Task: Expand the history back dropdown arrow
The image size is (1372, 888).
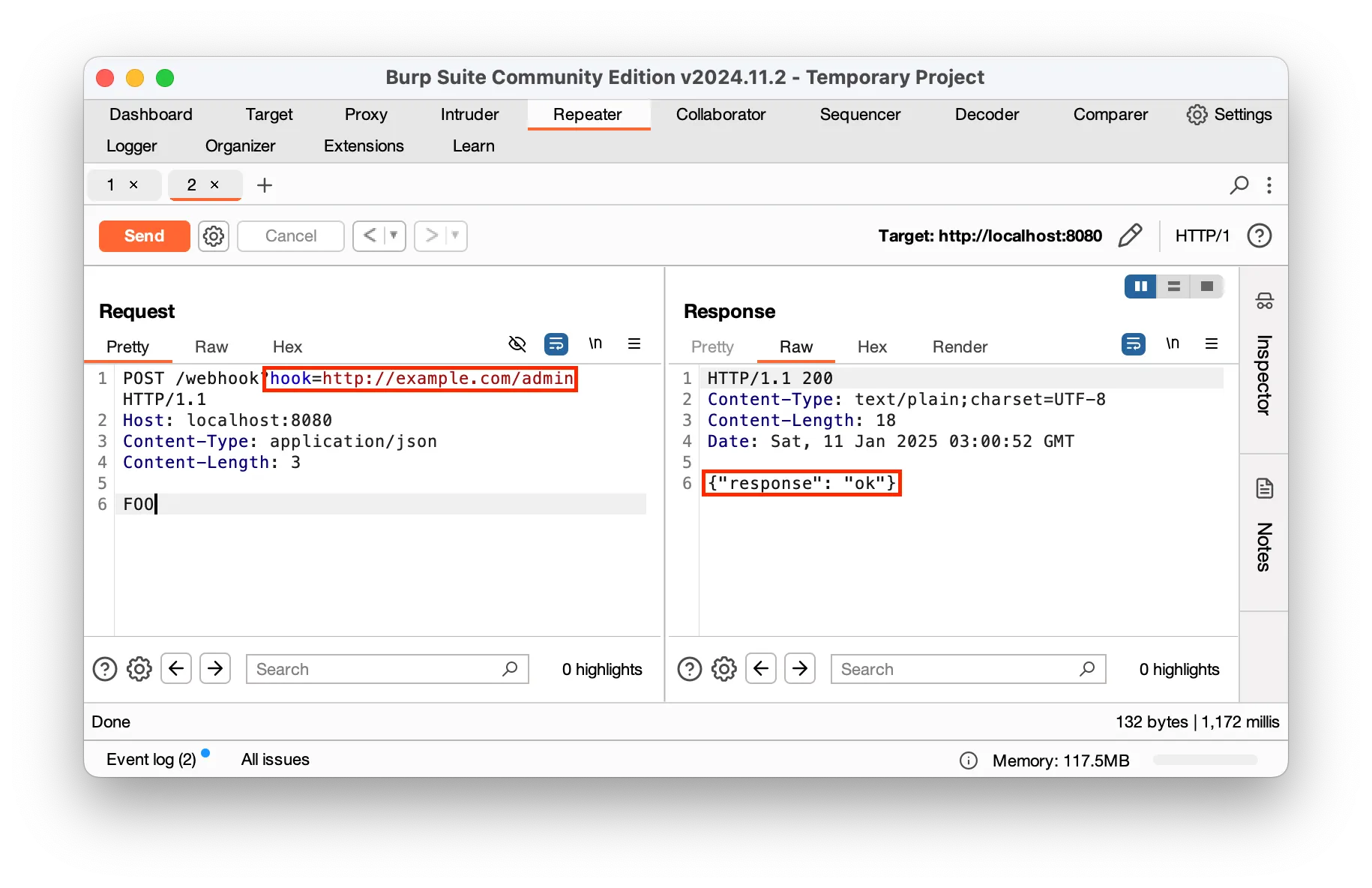Action: coord(394,235)
